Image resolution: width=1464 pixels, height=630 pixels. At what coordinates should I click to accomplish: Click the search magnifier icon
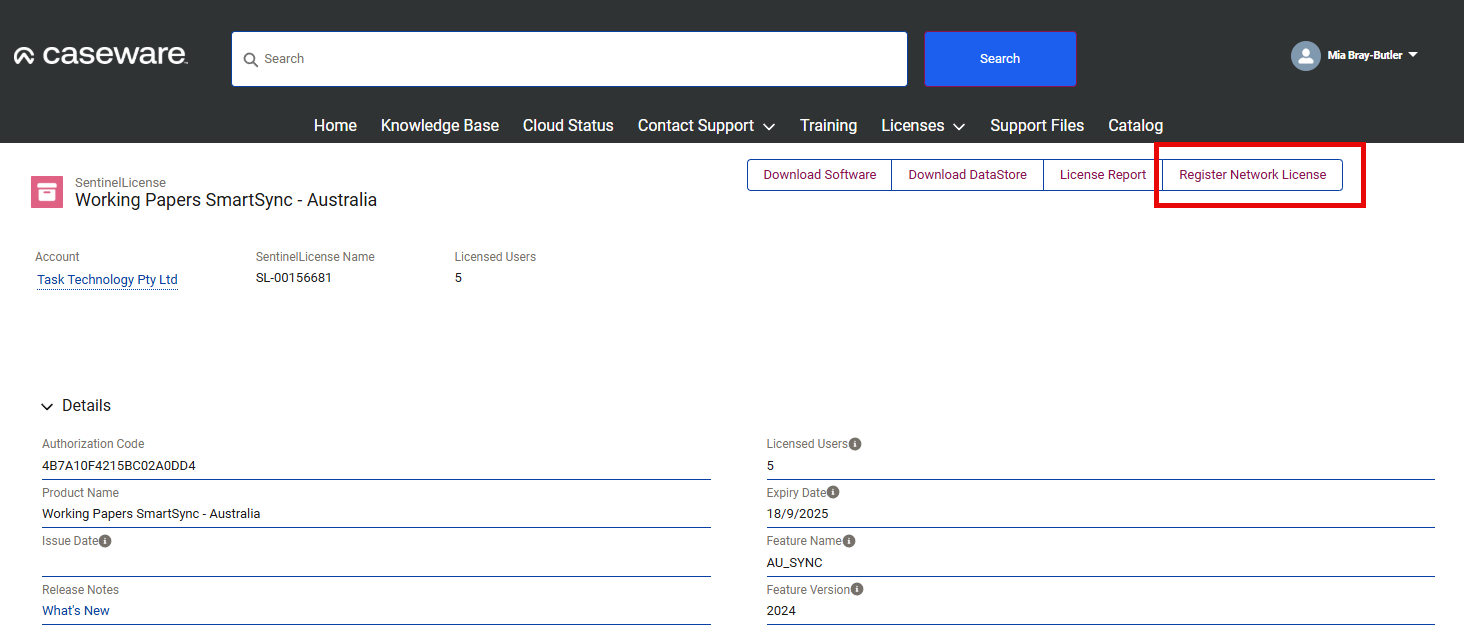pos(251,60)
